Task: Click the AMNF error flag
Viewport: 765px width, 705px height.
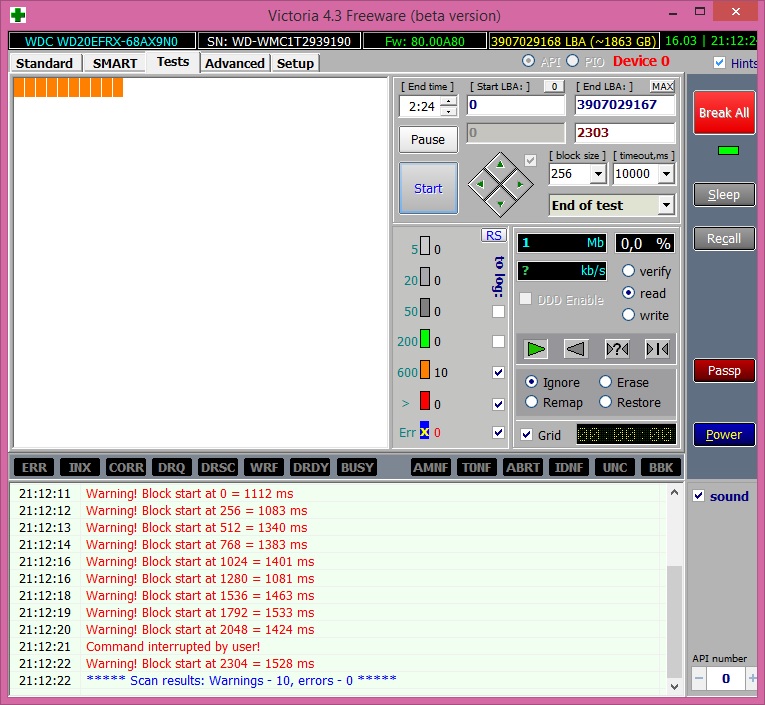Action: [x=431, y=468]
